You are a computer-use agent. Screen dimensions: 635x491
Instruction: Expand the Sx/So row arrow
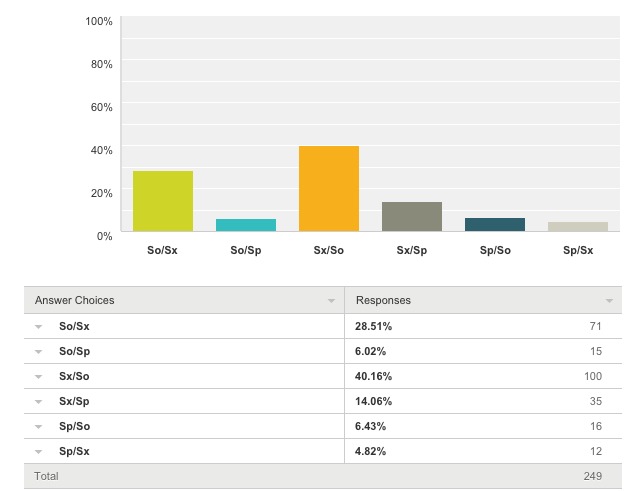38,377
